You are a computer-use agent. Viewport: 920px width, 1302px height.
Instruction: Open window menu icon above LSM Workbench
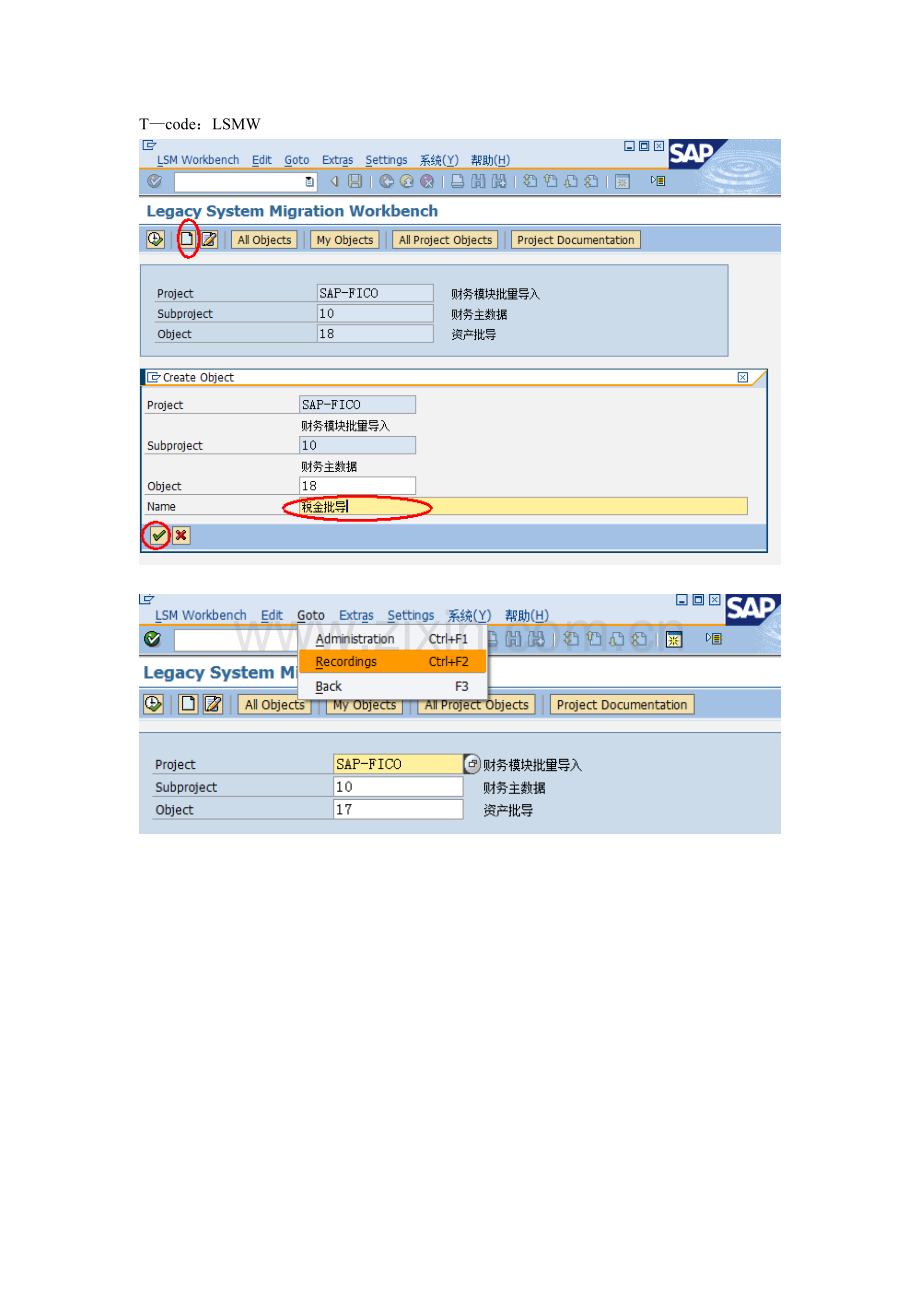(149, 145)
